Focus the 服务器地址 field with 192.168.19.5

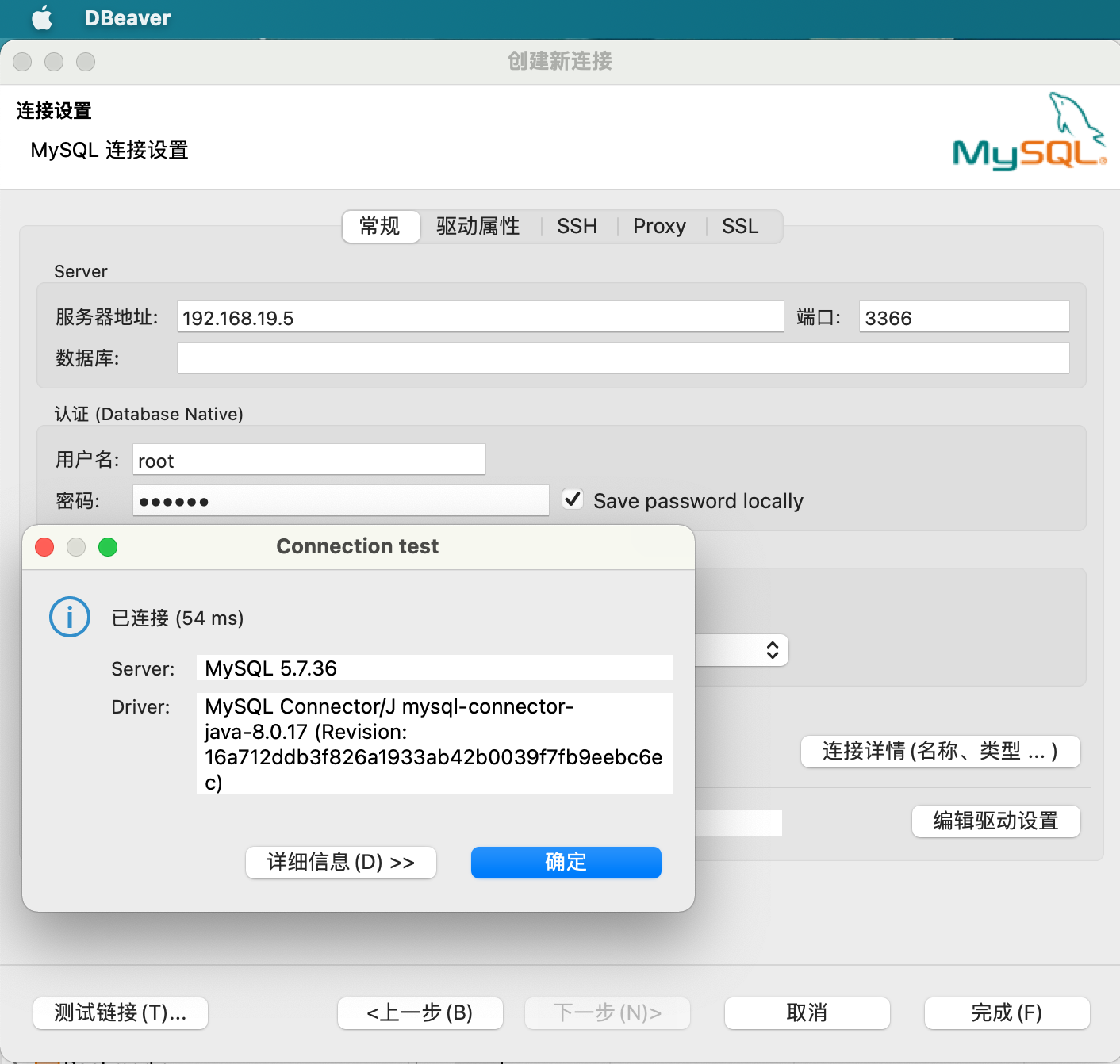tap(480, 317)
